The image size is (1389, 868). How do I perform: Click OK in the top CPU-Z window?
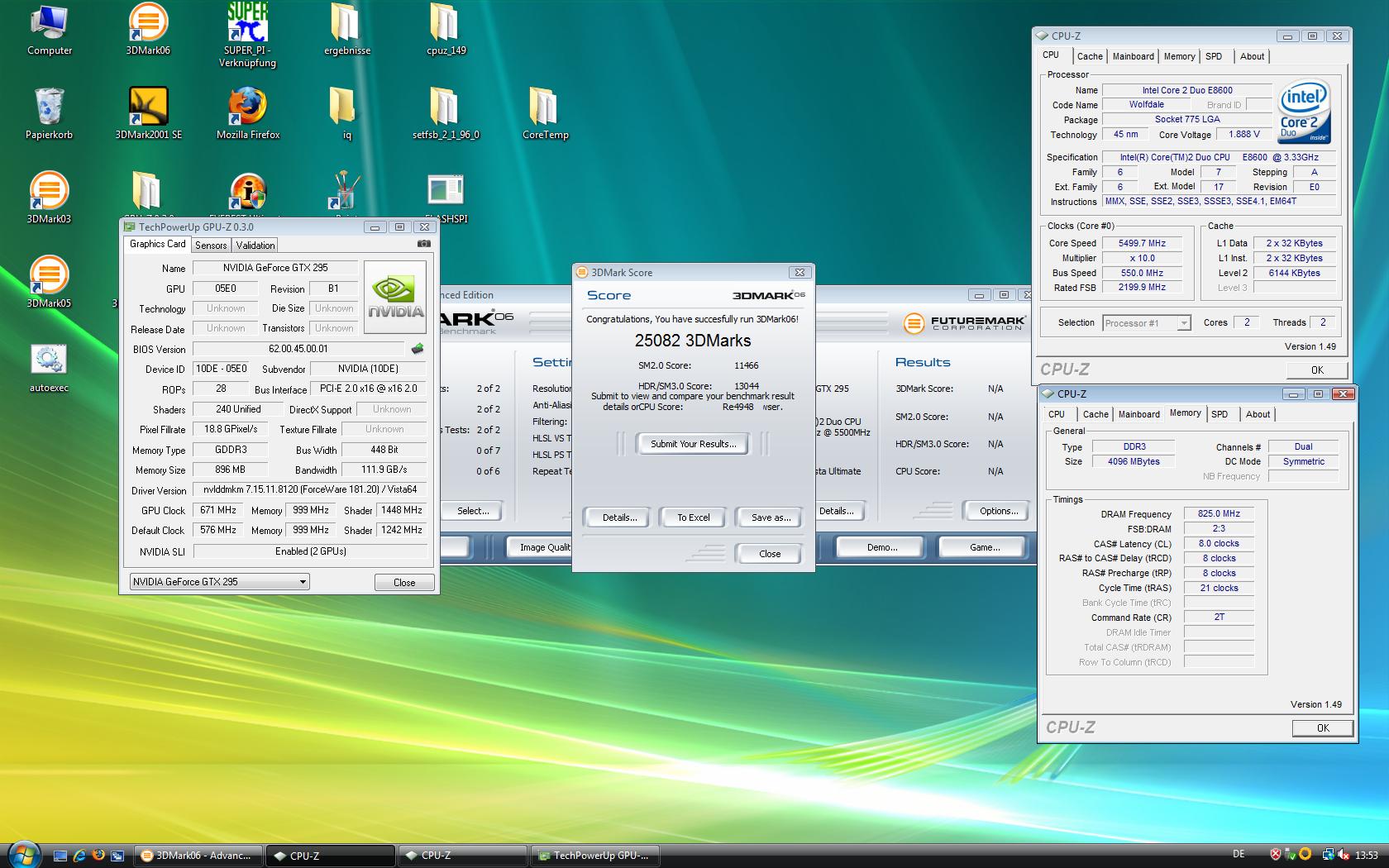pyautogui.click(x=1317, y=370)
